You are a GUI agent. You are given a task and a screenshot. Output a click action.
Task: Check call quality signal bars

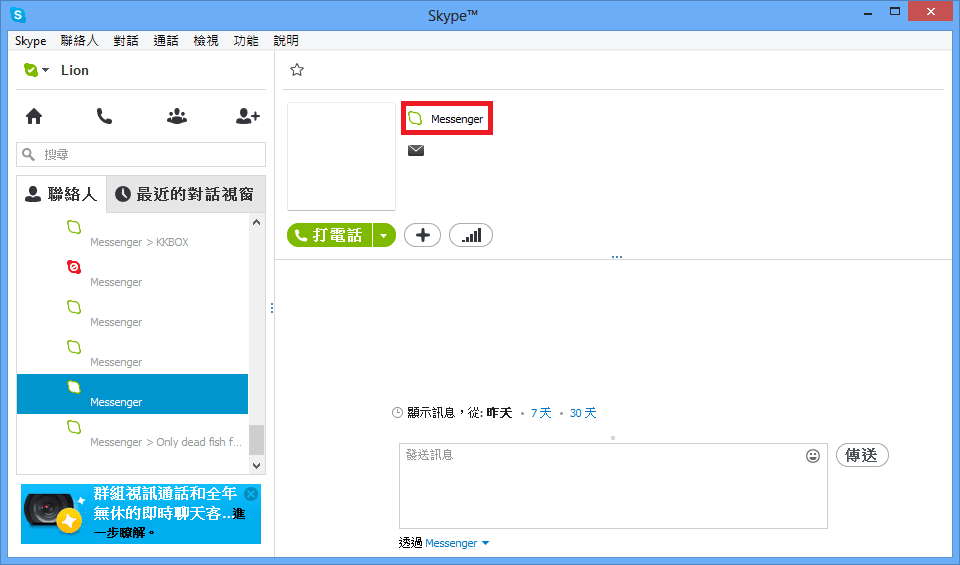[x=471, y=235]
